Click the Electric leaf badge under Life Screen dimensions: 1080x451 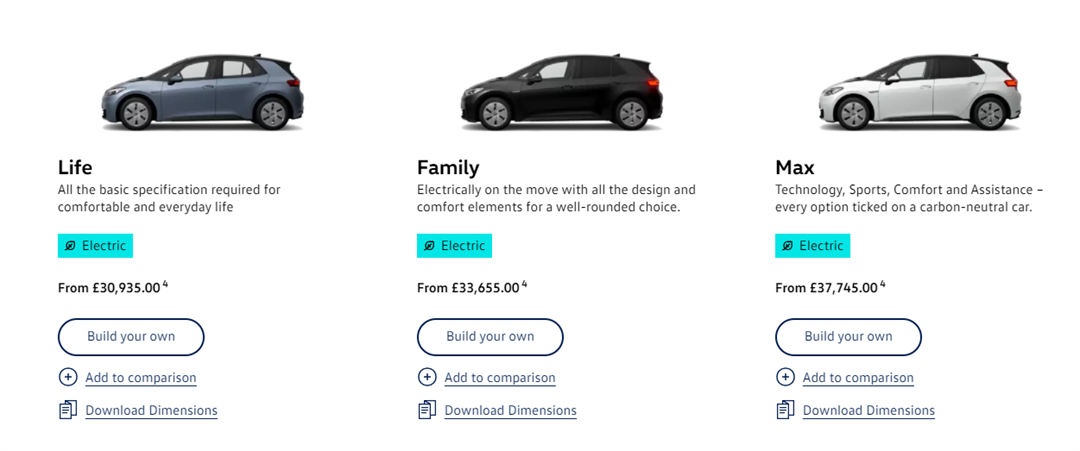click(95, 246)
